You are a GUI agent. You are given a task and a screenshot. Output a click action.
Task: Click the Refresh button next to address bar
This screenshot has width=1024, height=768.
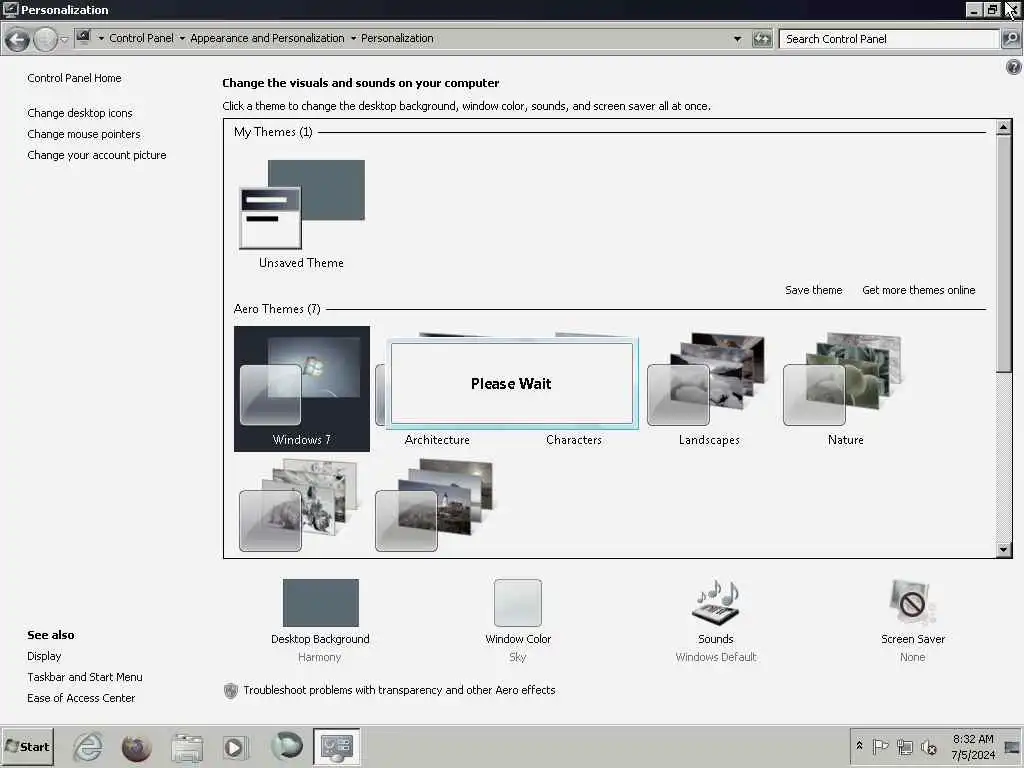[761, 39]
